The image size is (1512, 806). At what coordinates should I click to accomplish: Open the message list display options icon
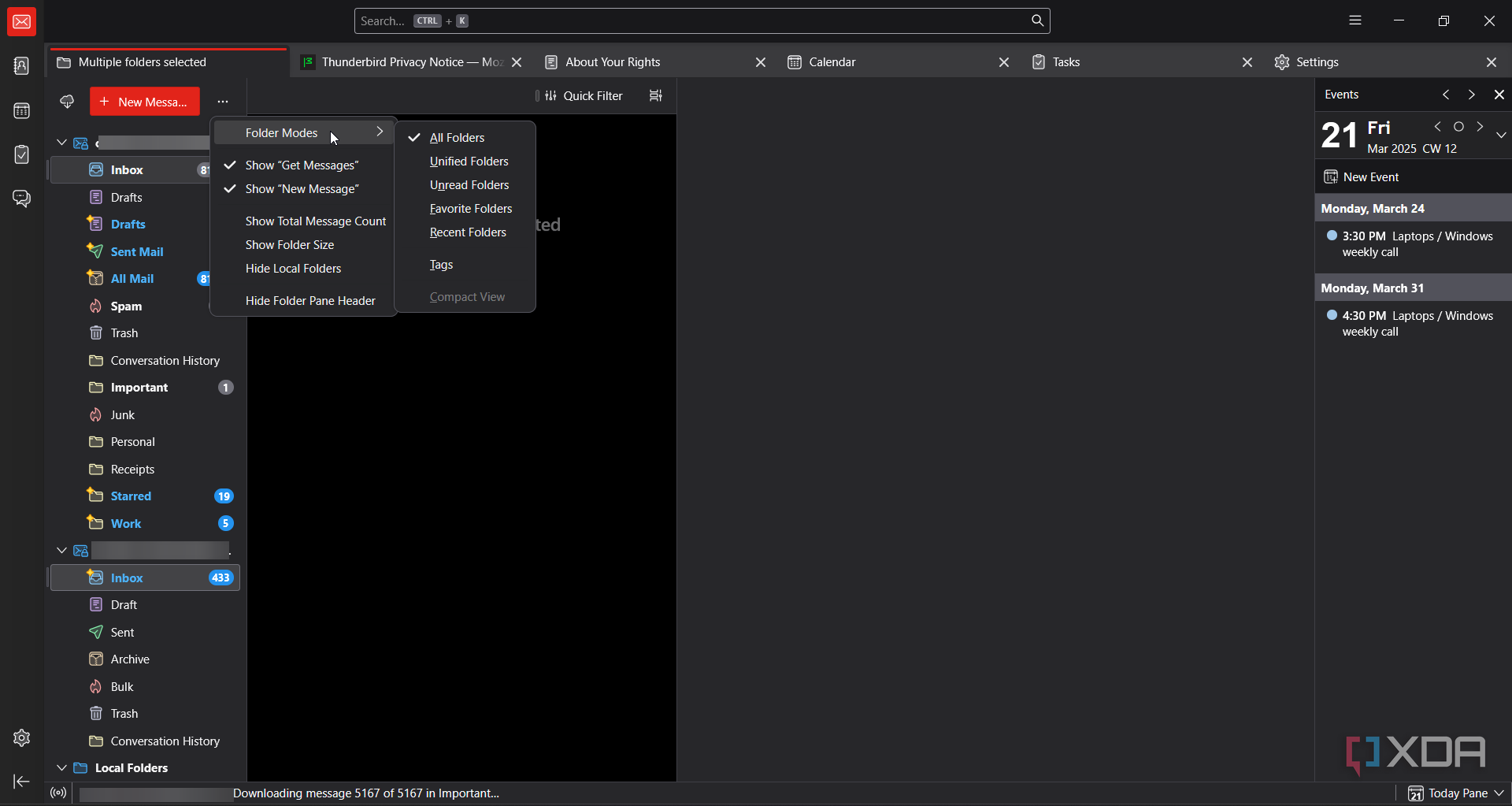(655, 96)
